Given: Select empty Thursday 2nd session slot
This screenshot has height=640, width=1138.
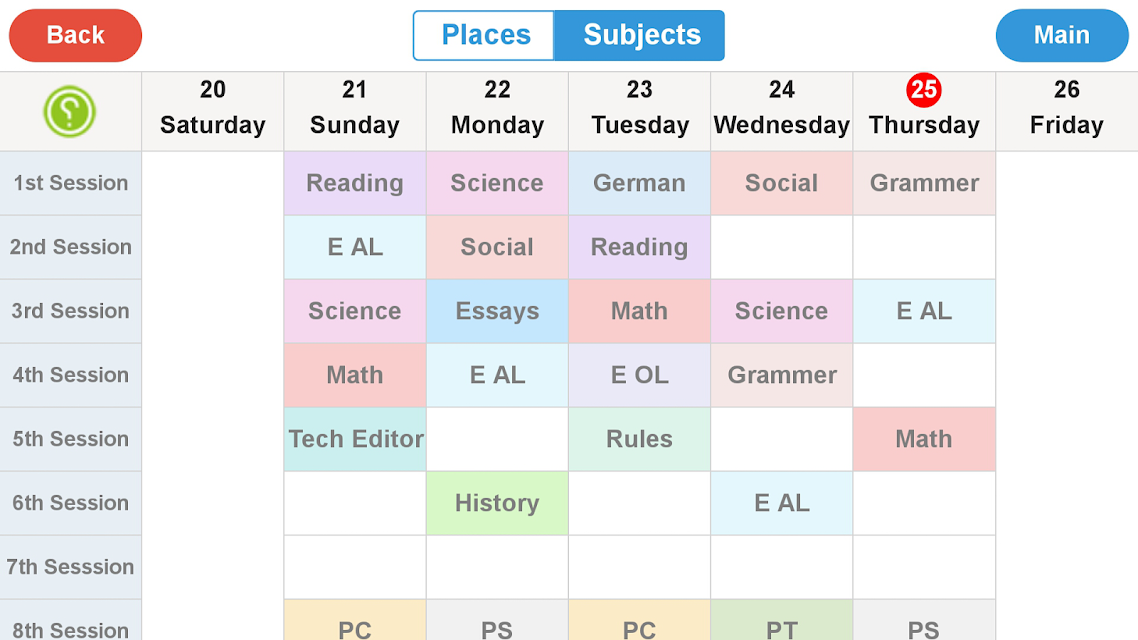Looking at the screenshot, I should [924, 247].
